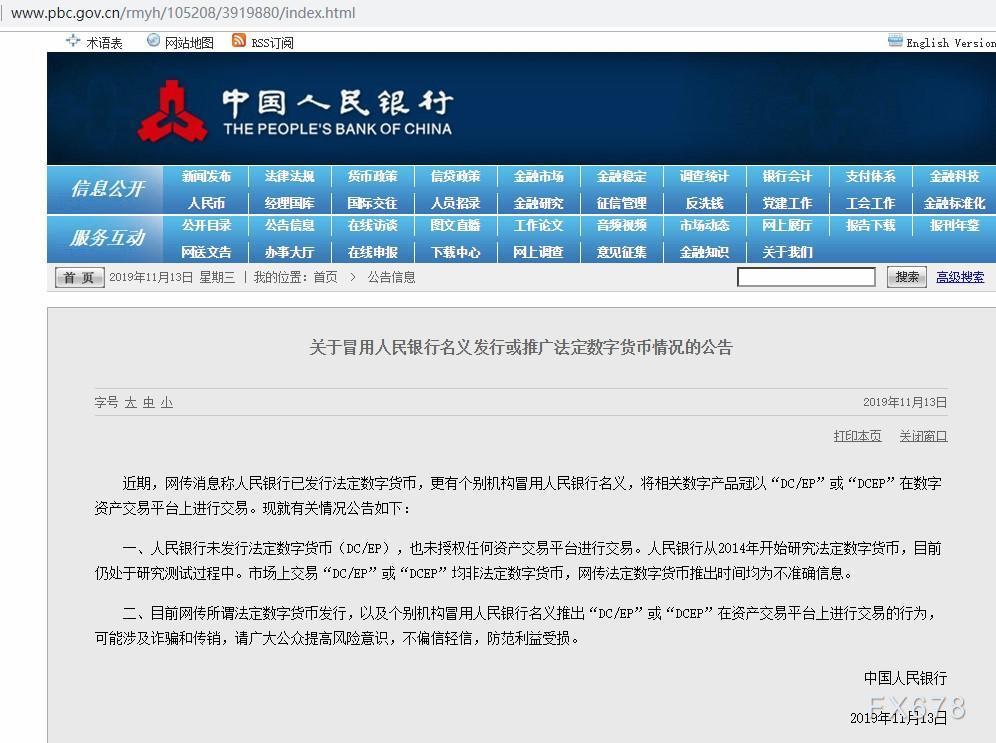Screen dimensions: 996x743
Task: Open 网送文告 menu item
Action: tap(206, 252)
